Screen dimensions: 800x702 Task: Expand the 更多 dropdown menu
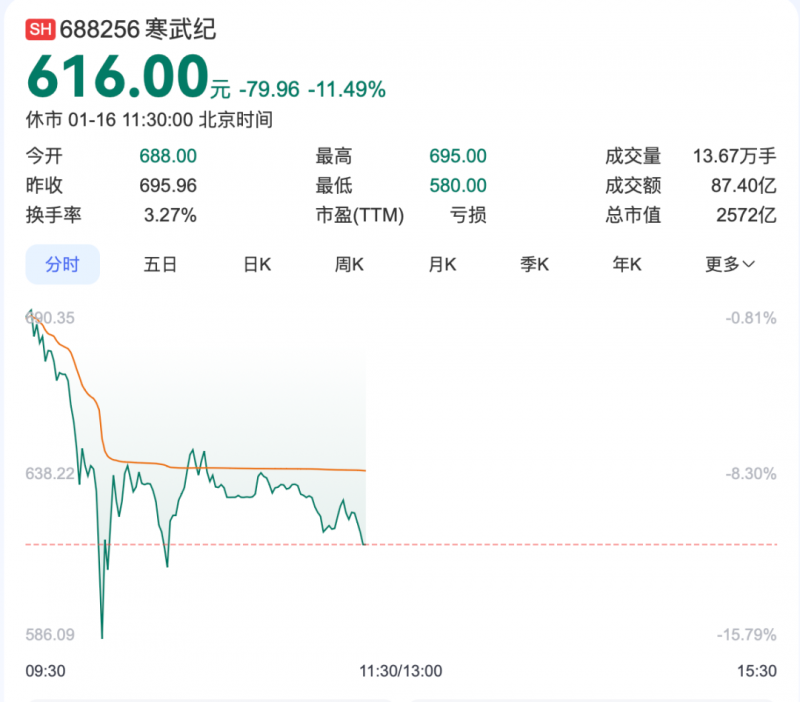(x=729, y=264)
